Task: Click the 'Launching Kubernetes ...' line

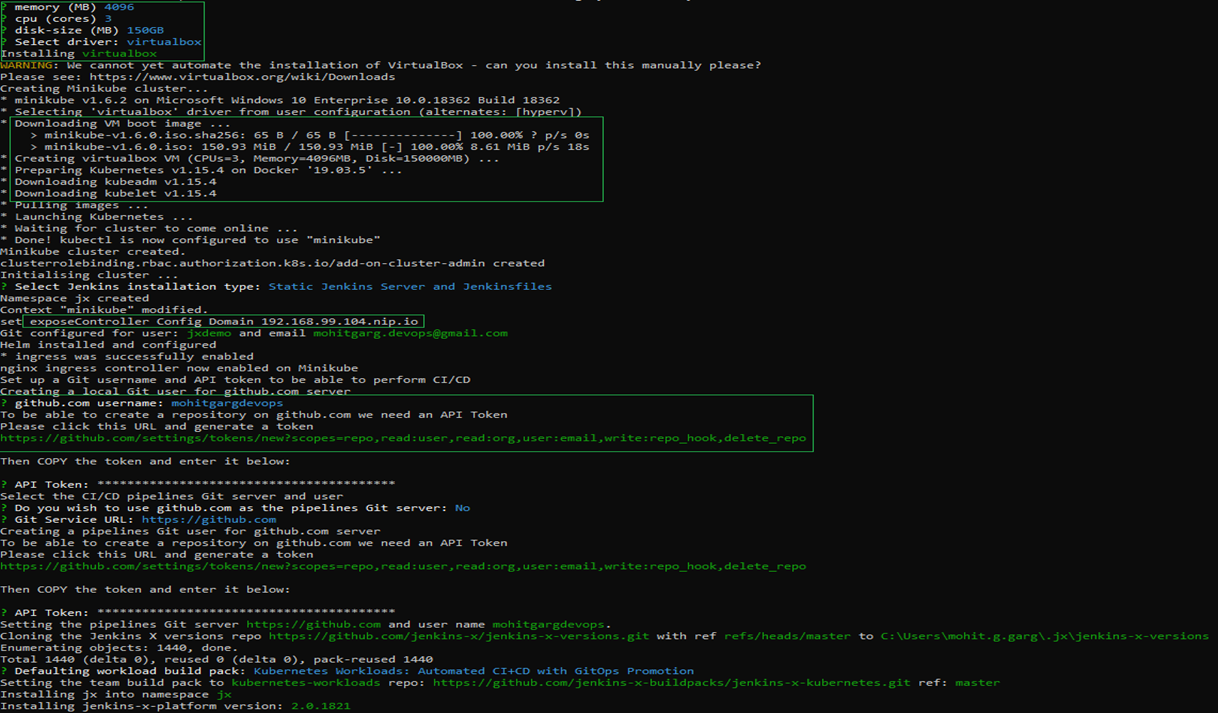Action: tap(97, 217)
